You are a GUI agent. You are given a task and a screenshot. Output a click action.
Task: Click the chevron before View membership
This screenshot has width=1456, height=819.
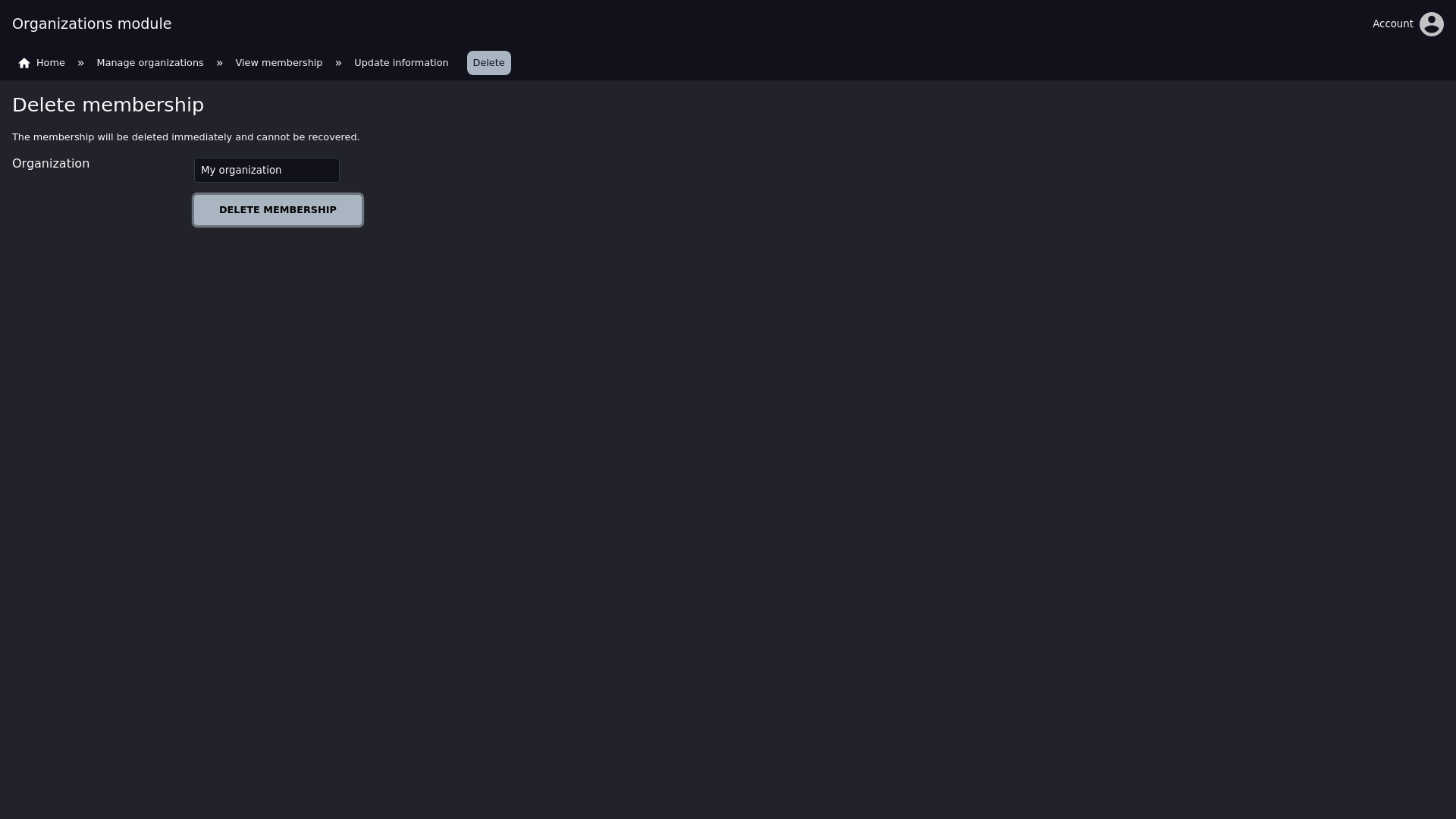point(219,63)
